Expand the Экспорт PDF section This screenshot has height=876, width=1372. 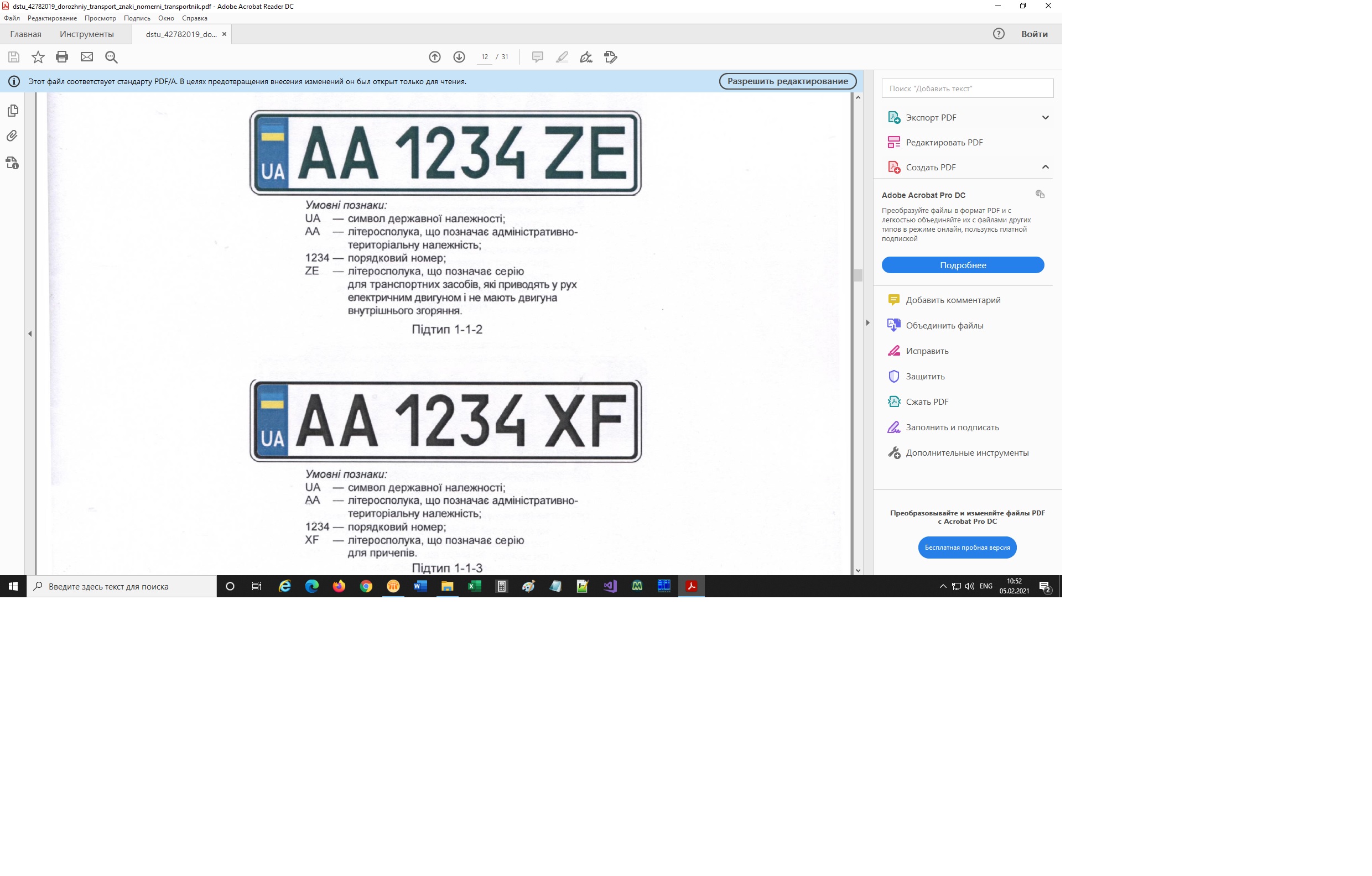coord(1045,117)
